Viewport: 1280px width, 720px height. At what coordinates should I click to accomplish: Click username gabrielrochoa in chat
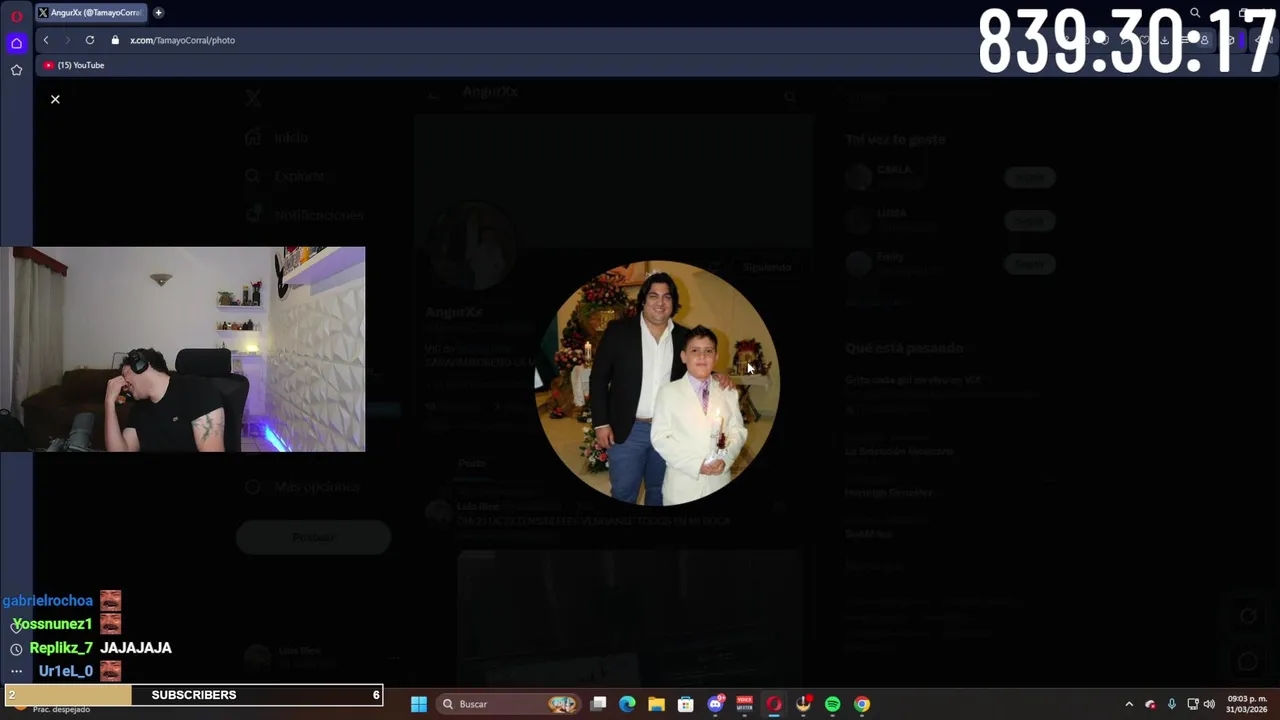coord(48,601)
